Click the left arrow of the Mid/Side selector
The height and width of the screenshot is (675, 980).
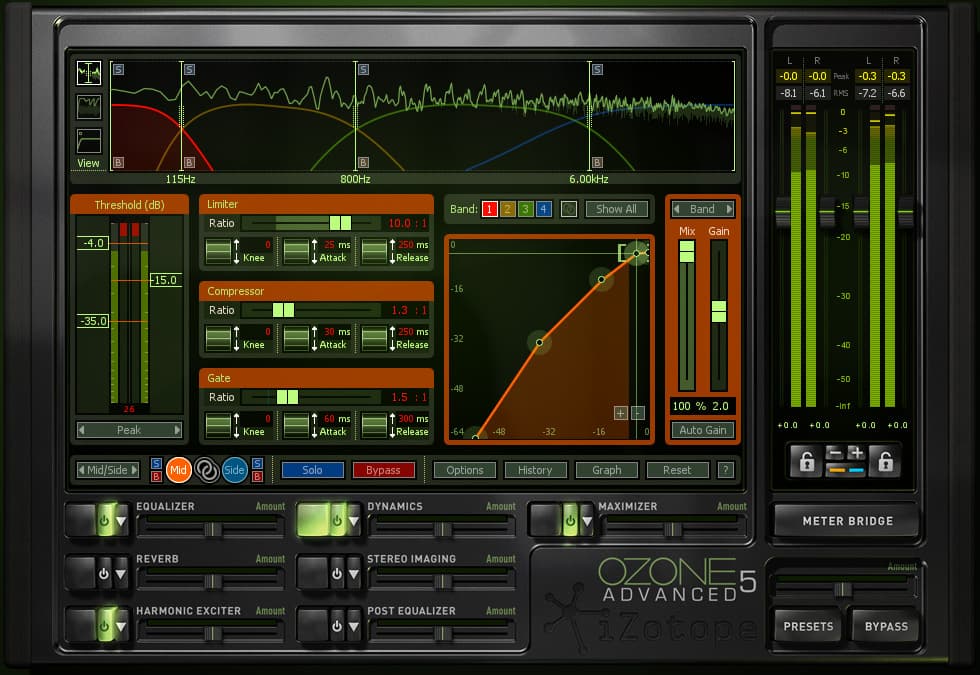pos(81,470)
